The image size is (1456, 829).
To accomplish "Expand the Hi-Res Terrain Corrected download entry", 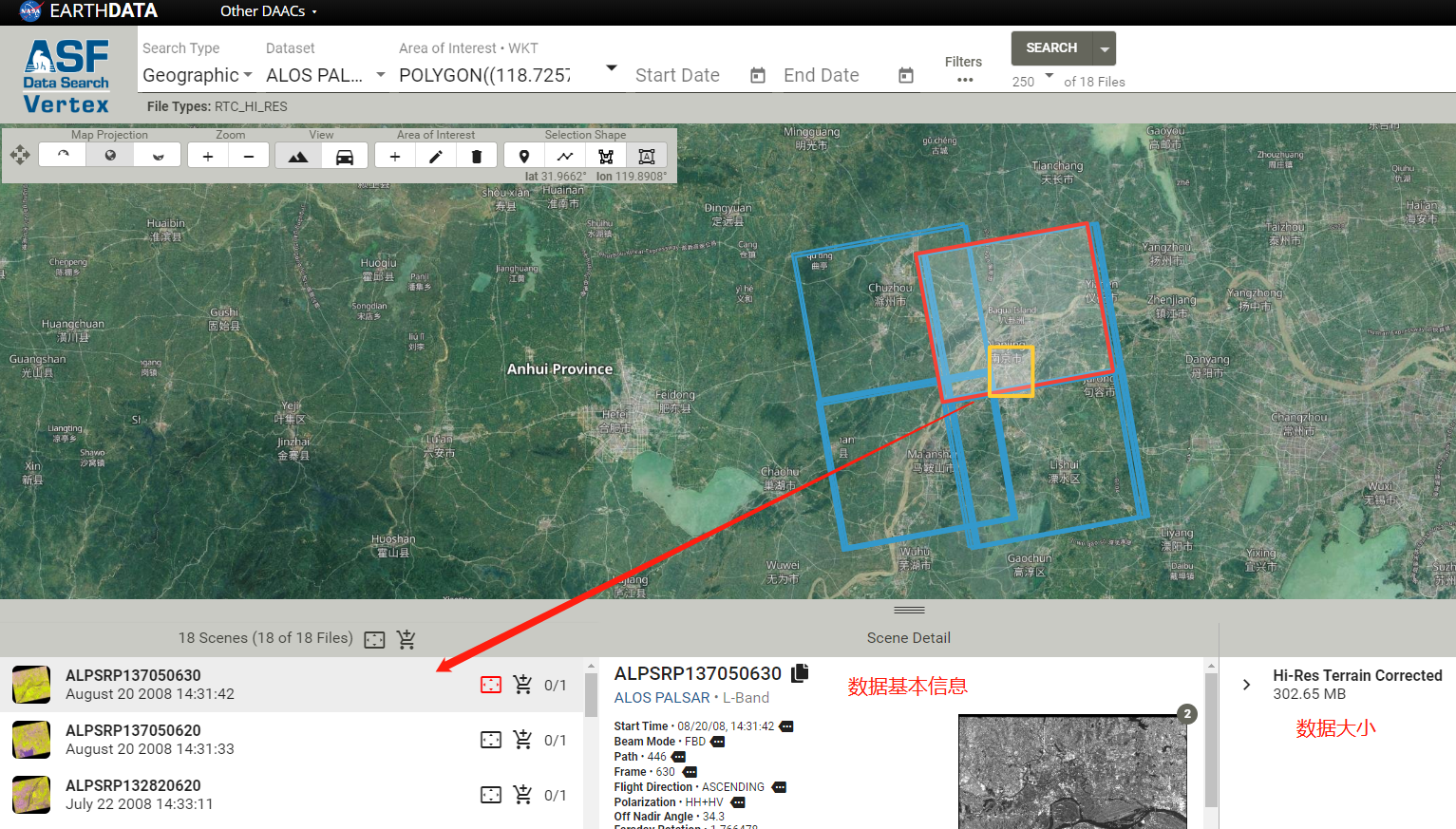I will click(1246, 683).
